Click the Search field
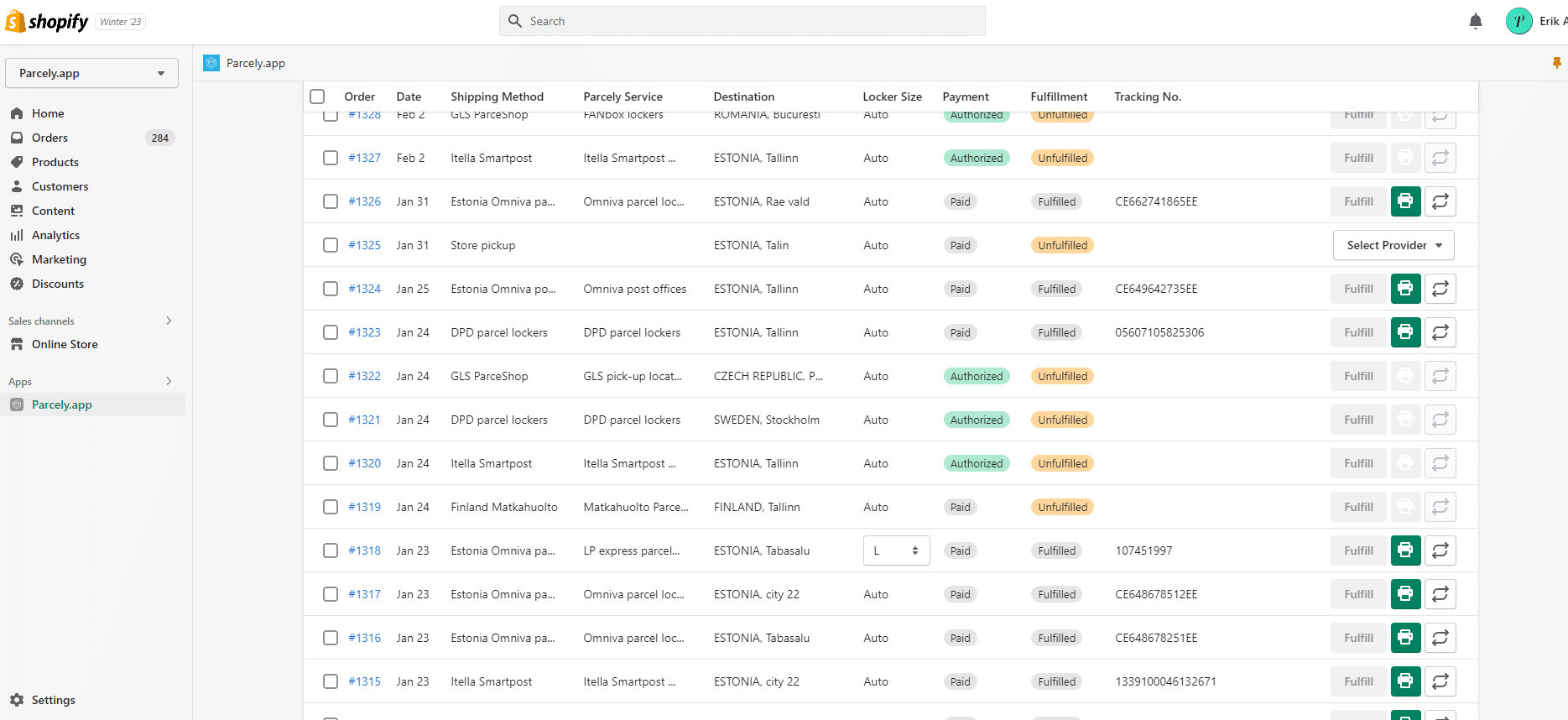 click(742, 21)
